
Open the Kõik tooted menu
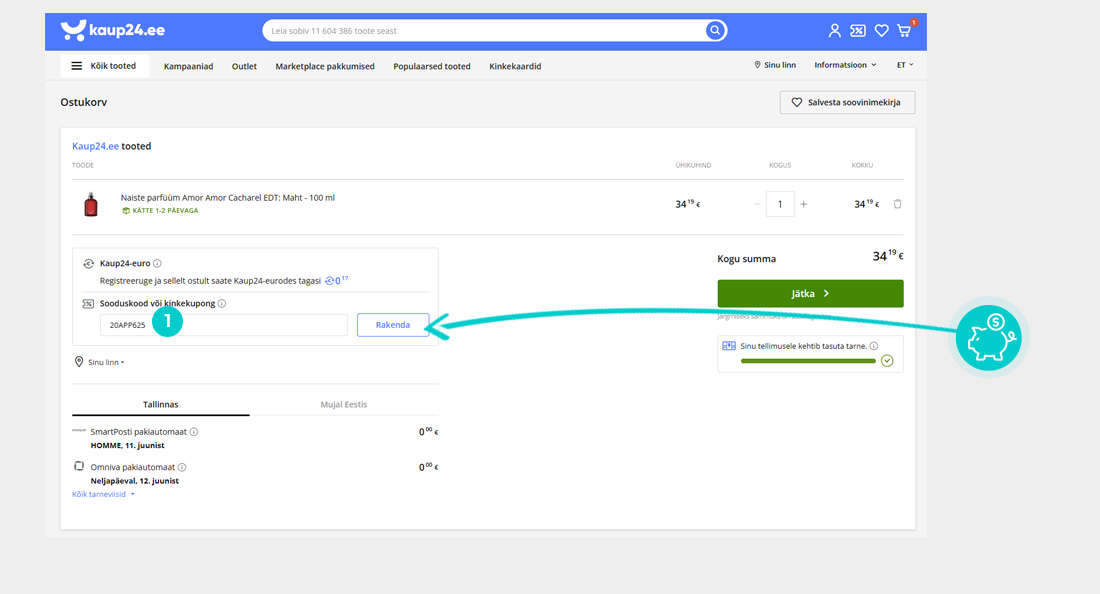tap(104, 66)
